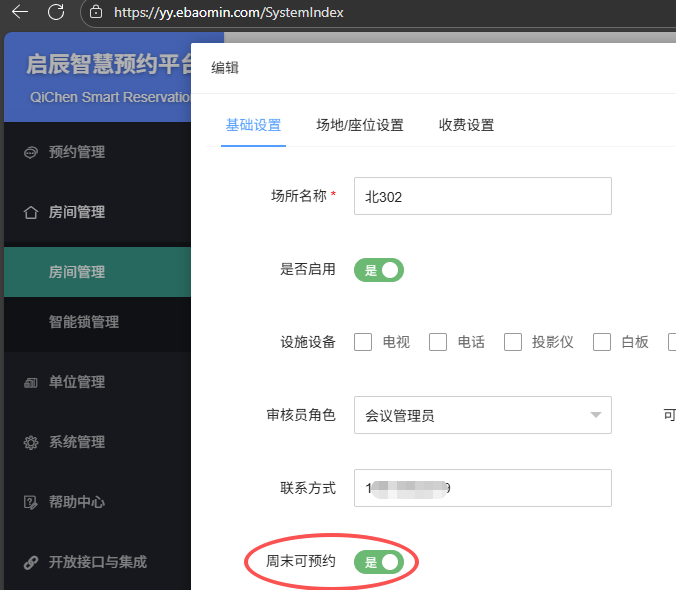Check the 投影仪 equipment checkbox
676x590 pixels.
(x=513, y=342)
